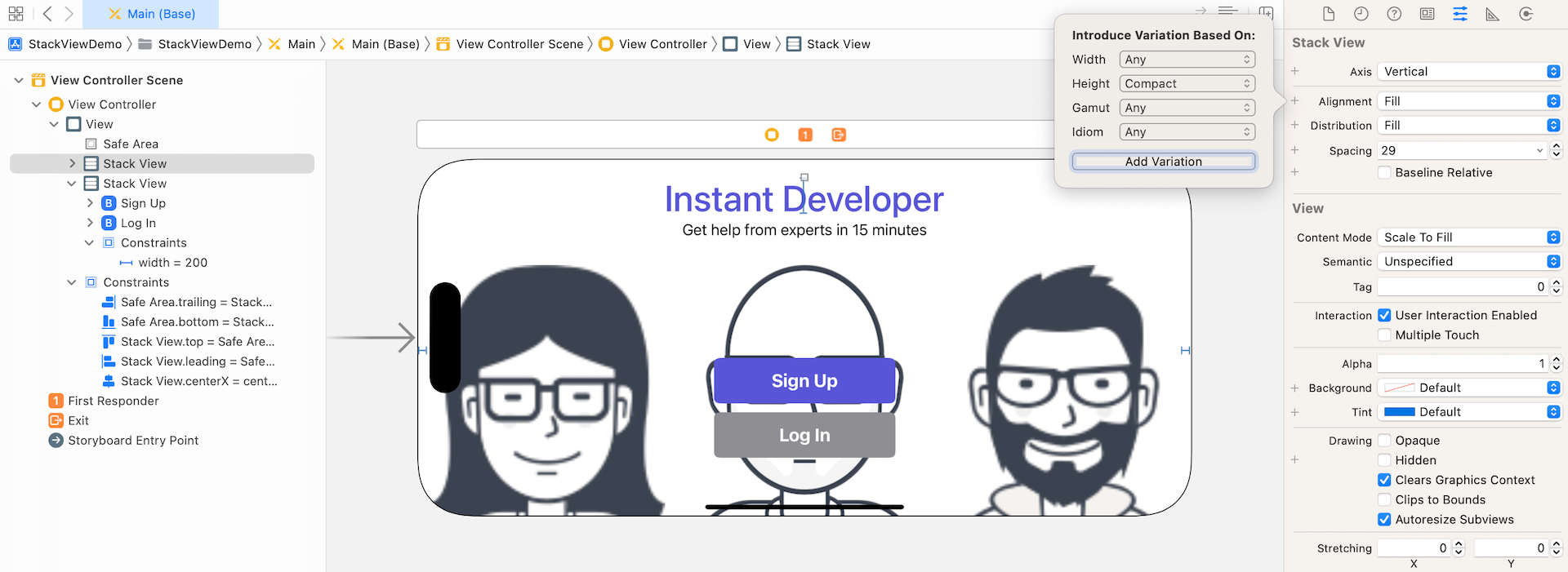Open the File inspector
This screenshot has width=1568, height=572.
pyautogui.click(x=1329, y=14)
